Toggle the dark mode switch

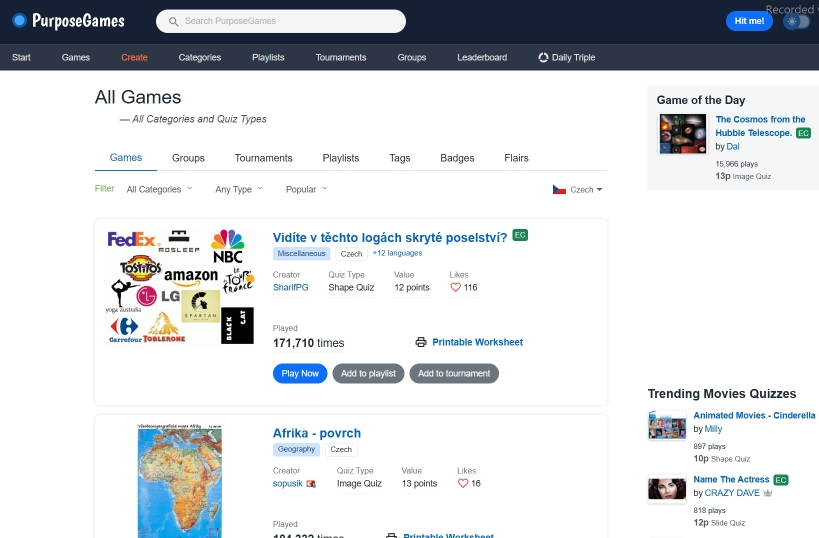coord(796,21)
